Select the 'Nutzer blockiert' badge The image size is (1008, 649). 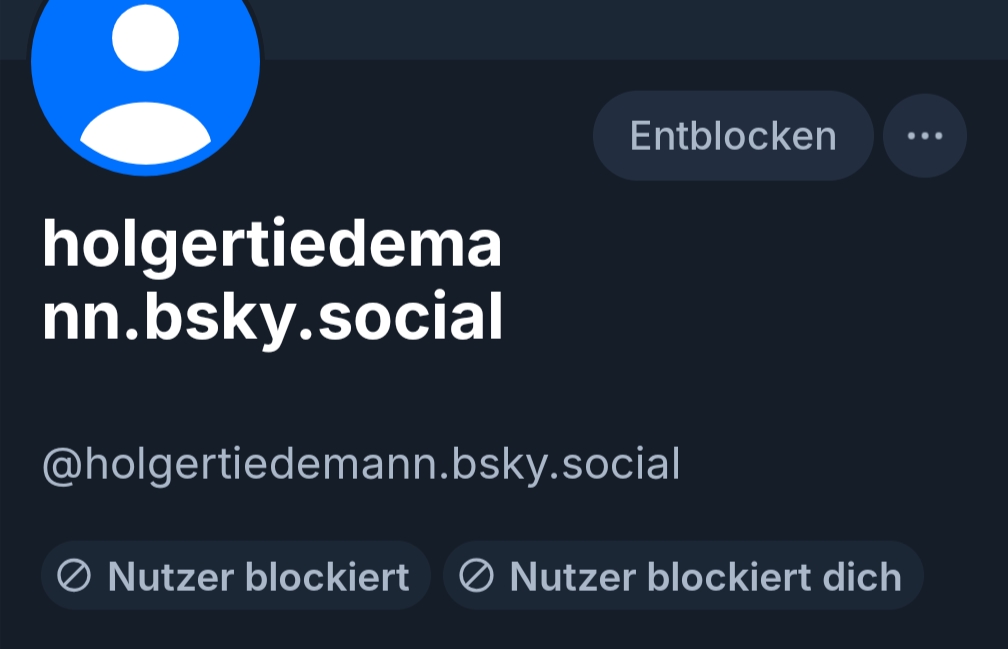236,576
